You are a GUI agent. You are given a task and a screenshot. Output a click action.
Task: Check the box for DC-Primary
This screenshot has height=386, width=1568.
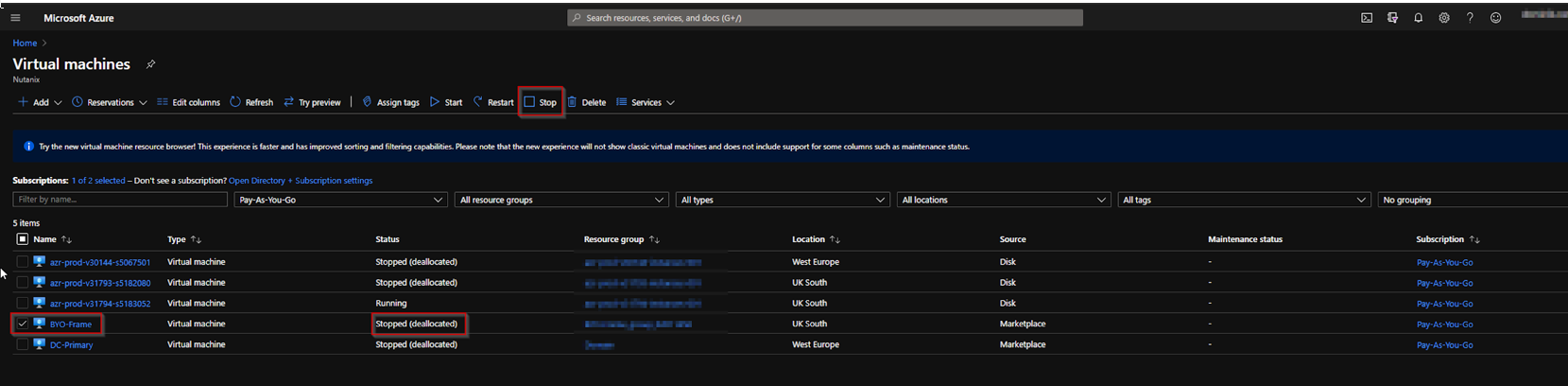click(23, 344)
